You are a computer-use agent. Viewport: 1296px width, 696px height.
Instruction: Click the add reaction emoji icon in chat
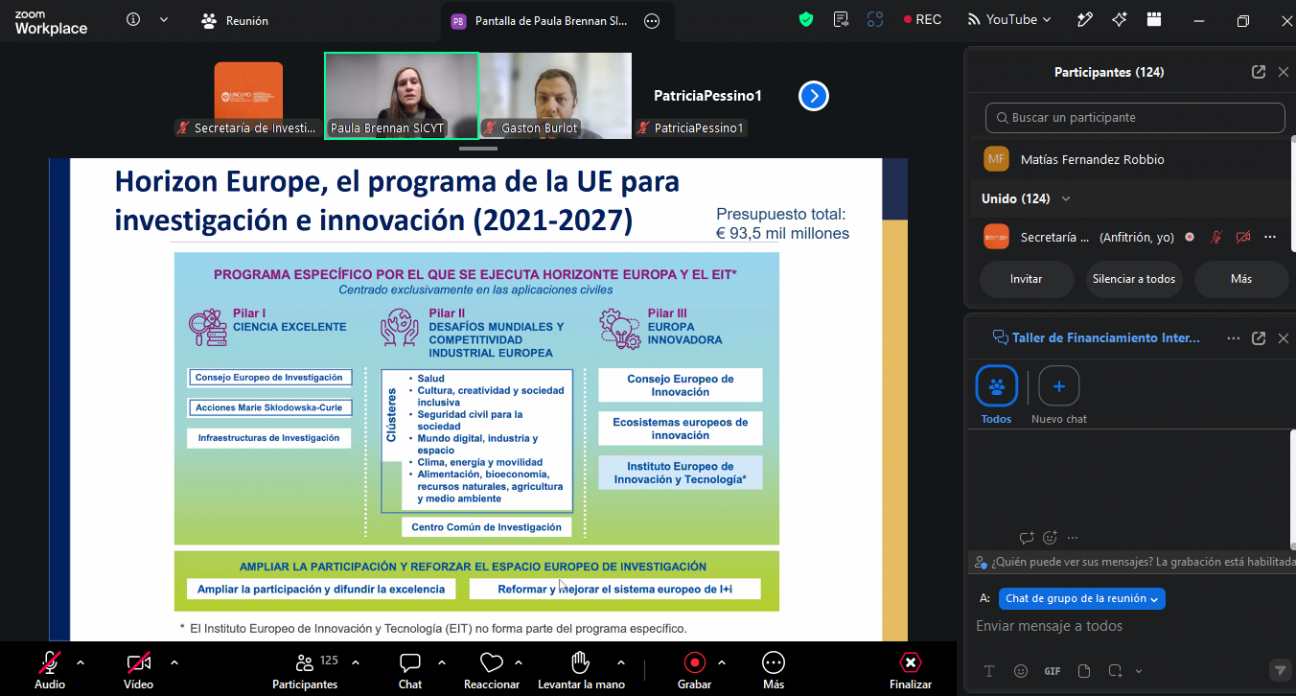point(1050,538)
